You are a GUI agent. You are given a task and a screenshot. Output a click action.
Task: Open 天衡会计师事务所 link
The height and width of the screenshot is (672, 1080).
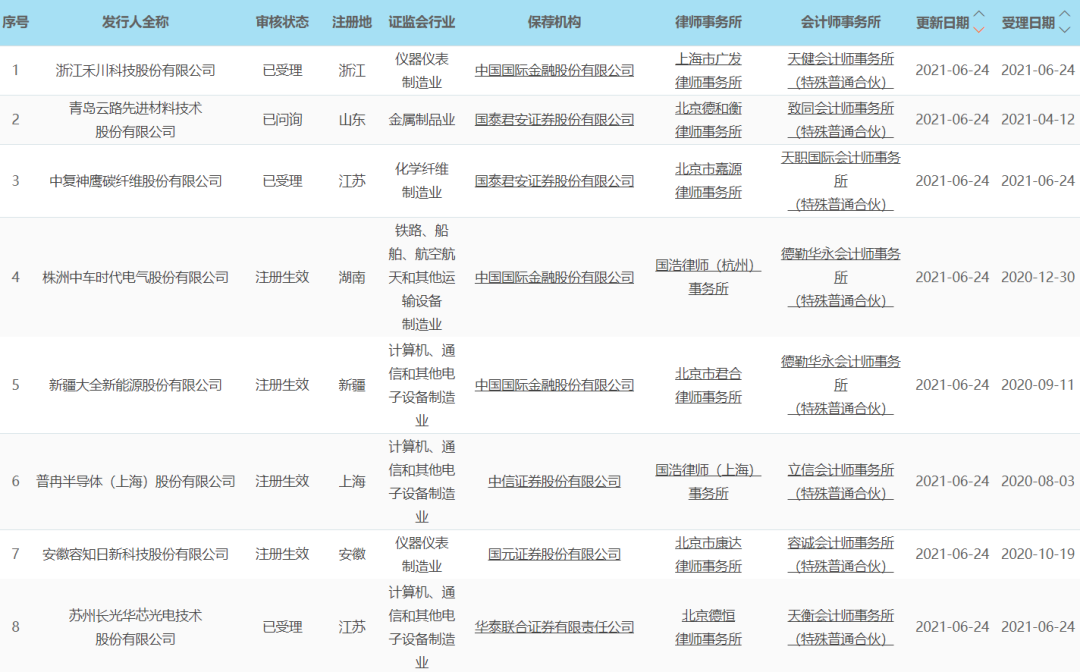pyautogui.click(x=840, y=627)
